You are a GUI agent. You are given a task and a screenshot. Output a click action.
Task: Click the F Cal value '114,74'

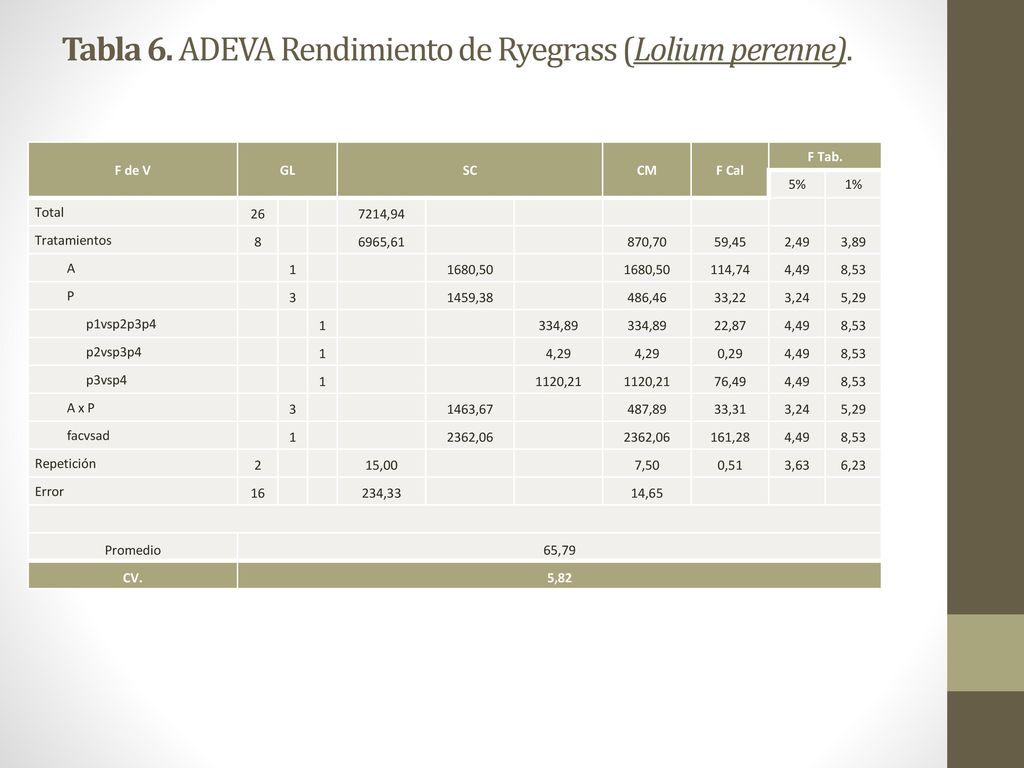(x=729, y=270)
